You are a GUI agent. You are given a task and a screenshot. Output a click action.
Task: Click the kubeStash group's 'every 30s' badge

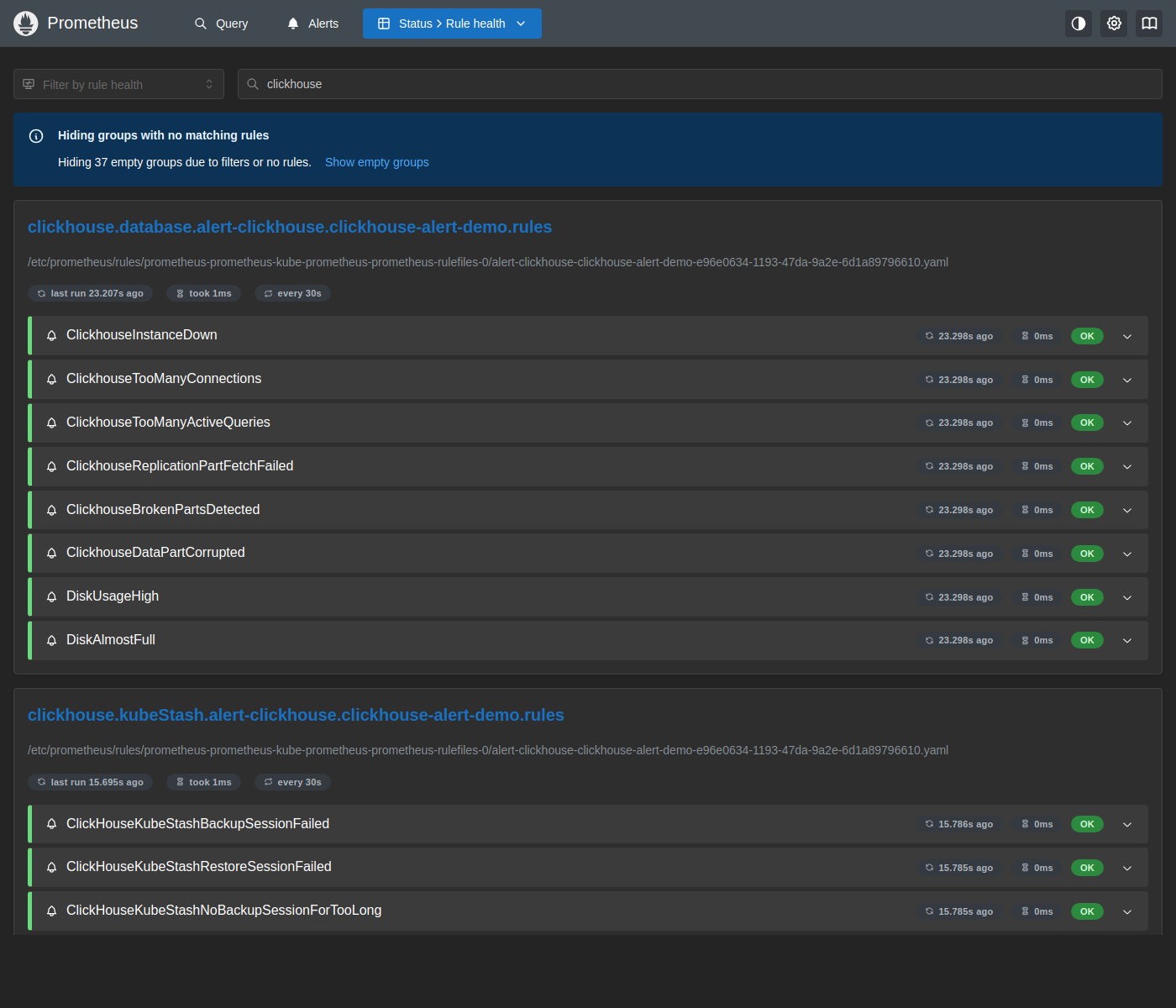(x=292, y=782)
